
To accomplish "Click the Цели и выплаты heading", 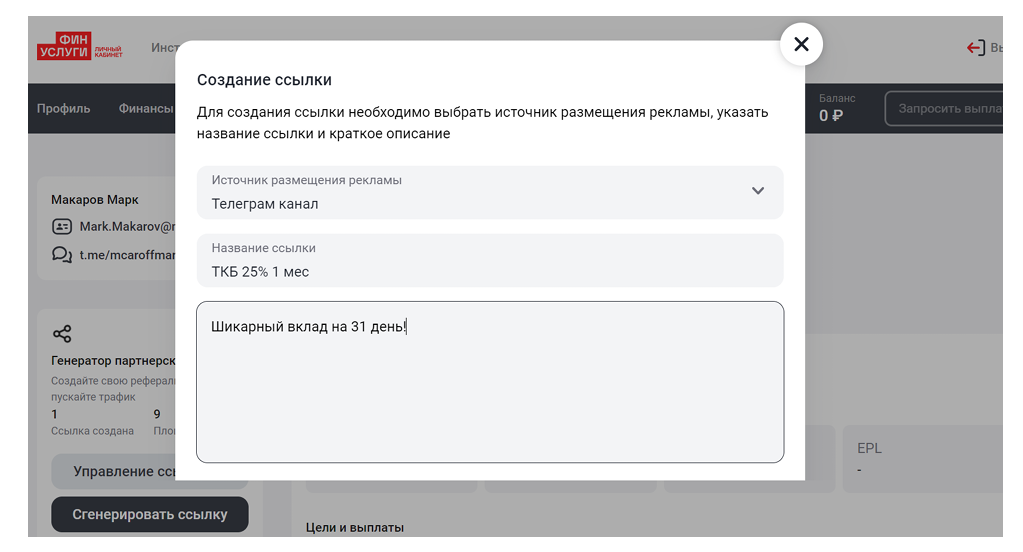I will [x=354, y=528].
